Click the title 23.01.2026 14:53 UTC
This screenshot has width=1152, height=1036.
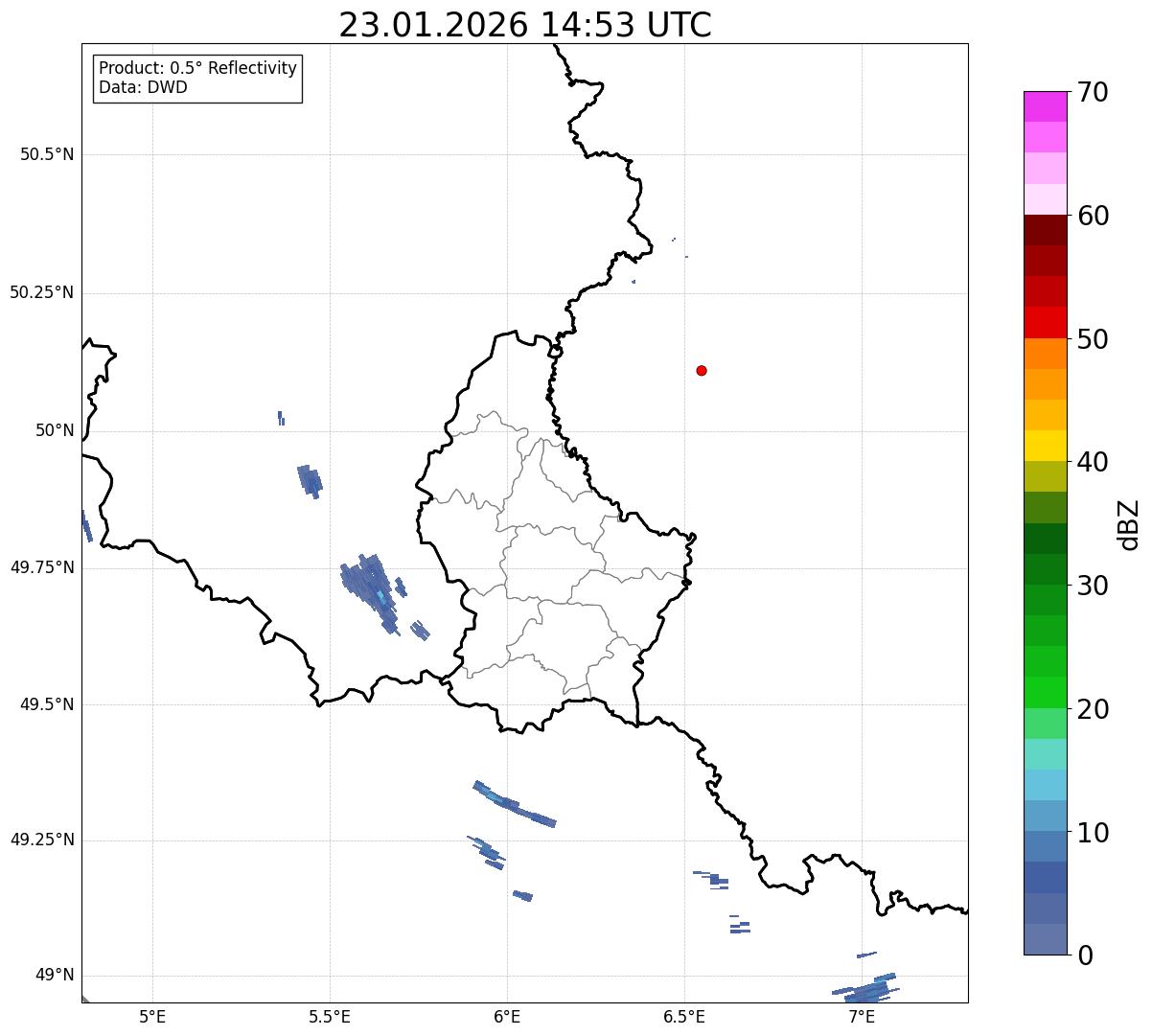(525, 25)
